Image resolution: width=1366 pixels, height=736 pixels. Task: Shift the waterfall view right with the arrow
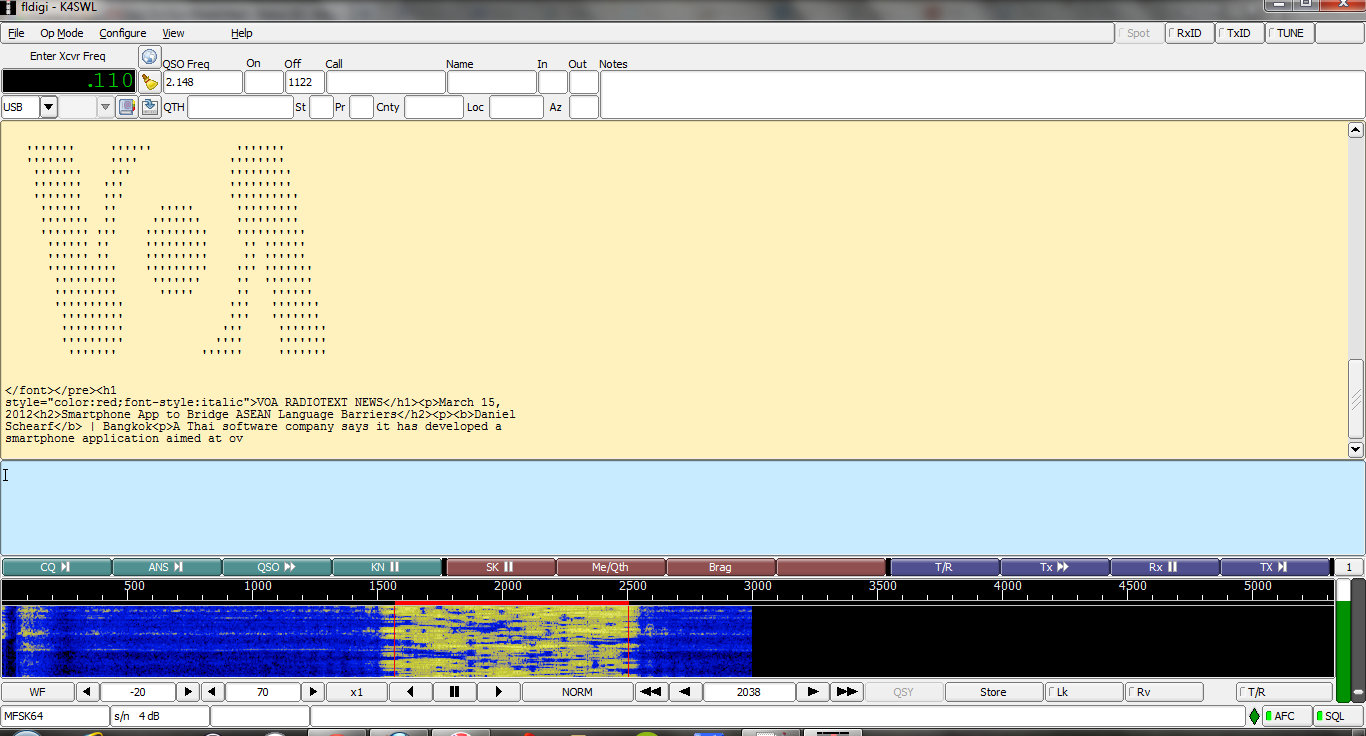pos(499,692)
